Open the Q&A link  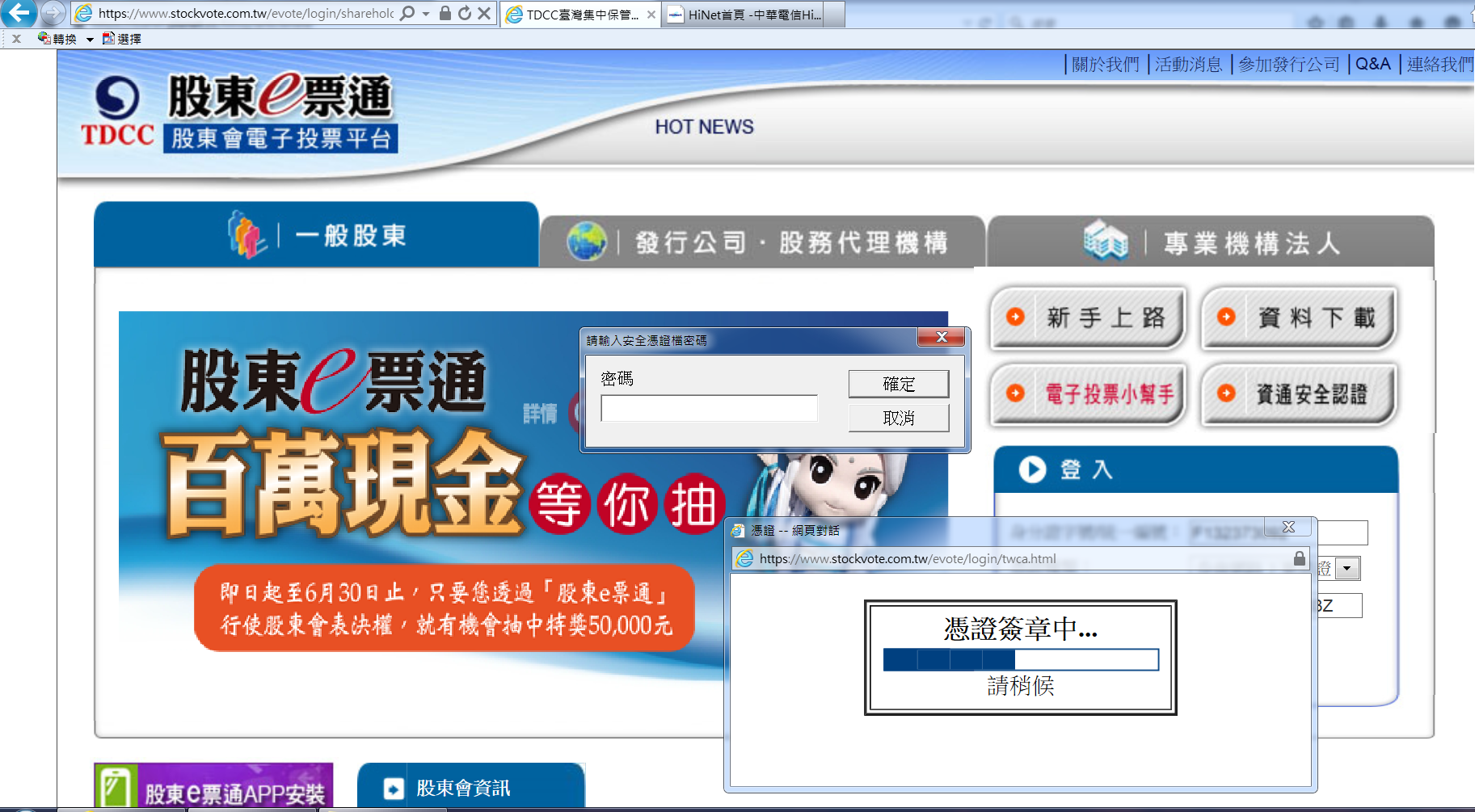[x=1372, y=64]
